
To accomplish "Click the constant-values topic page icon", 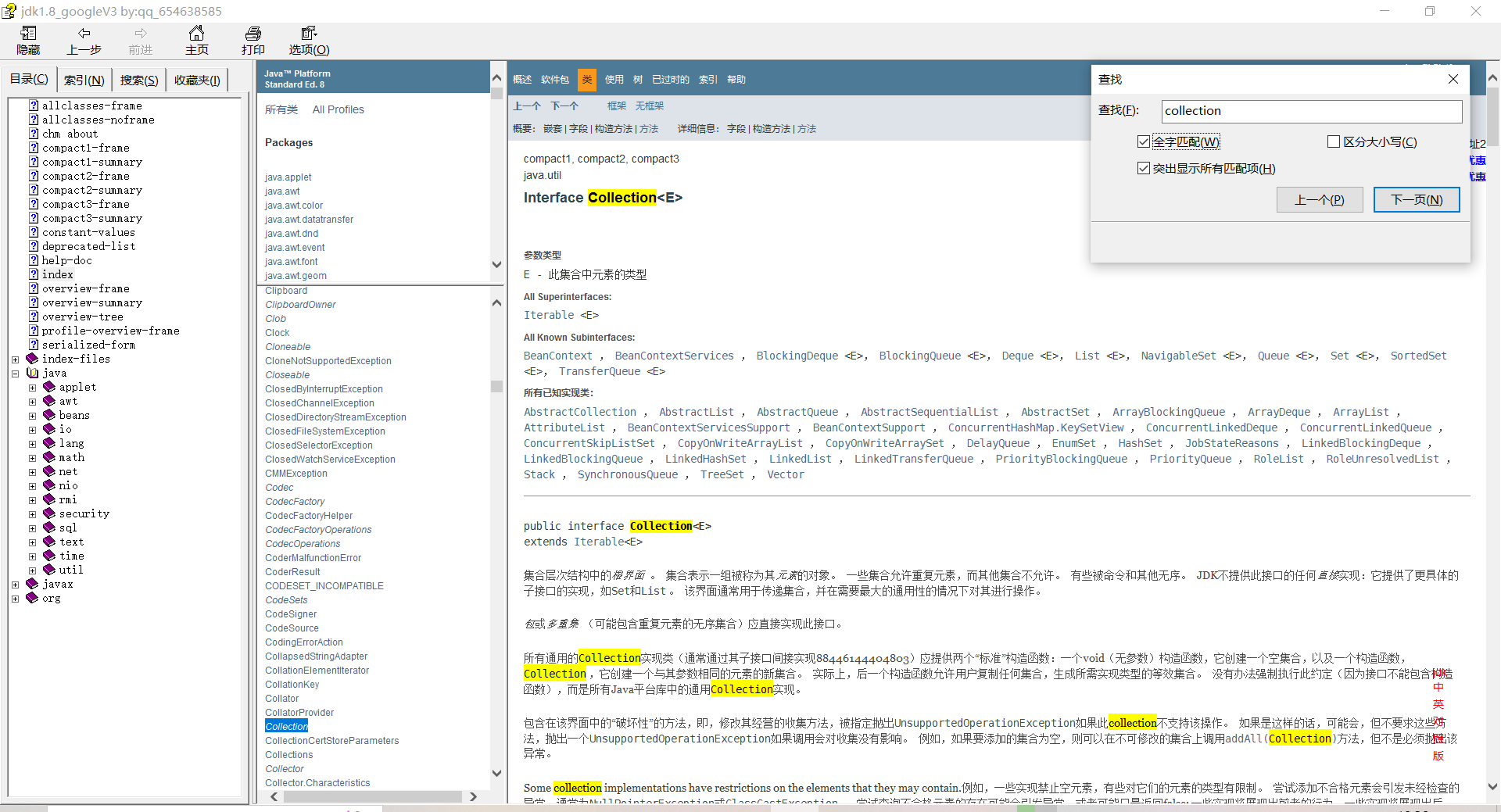I will [34, 232].
